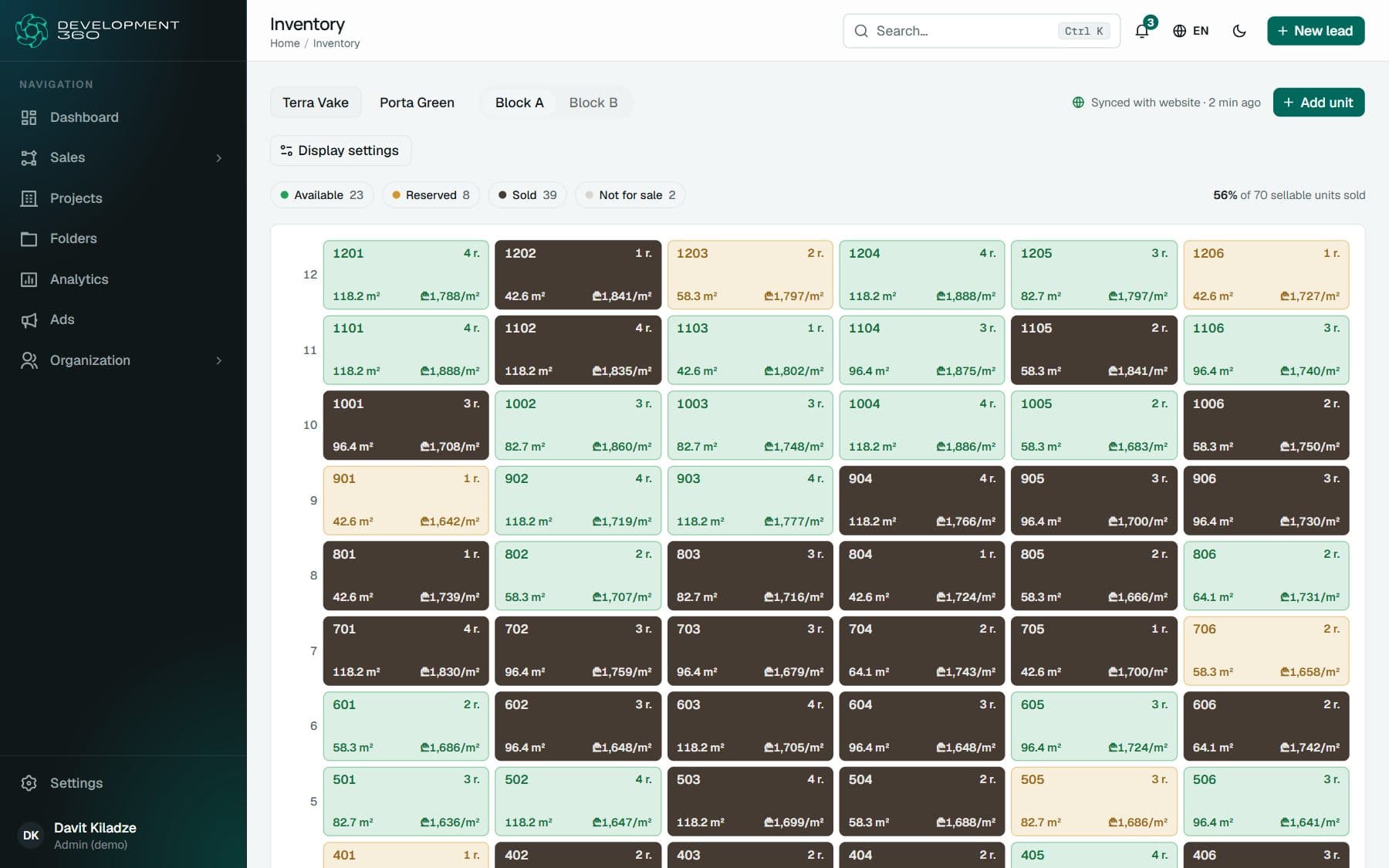
Task: Open Display settings
Action: 340,150
